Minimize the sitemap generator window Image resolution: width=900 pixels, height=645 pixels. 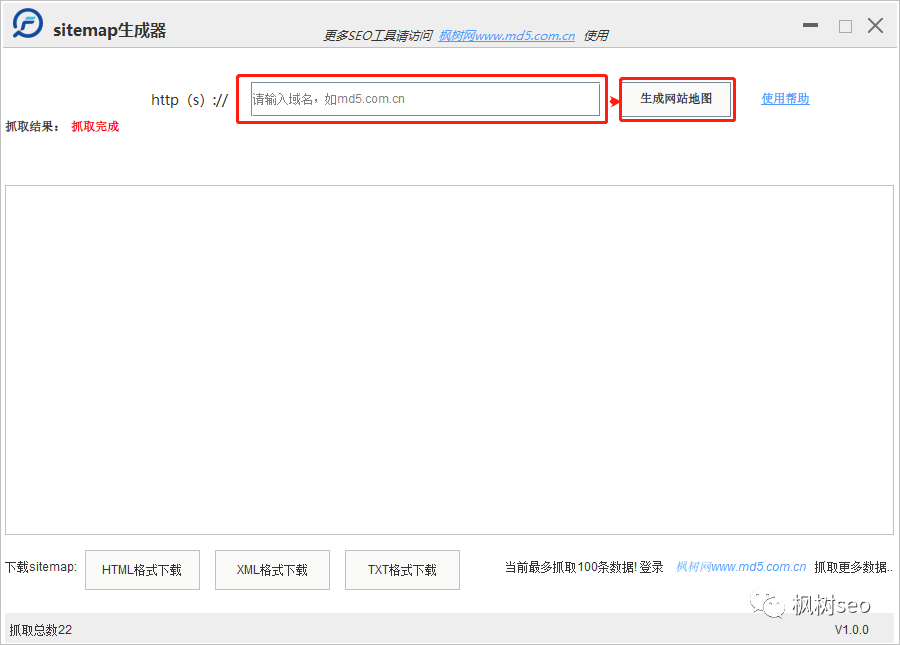click(810, 25)
